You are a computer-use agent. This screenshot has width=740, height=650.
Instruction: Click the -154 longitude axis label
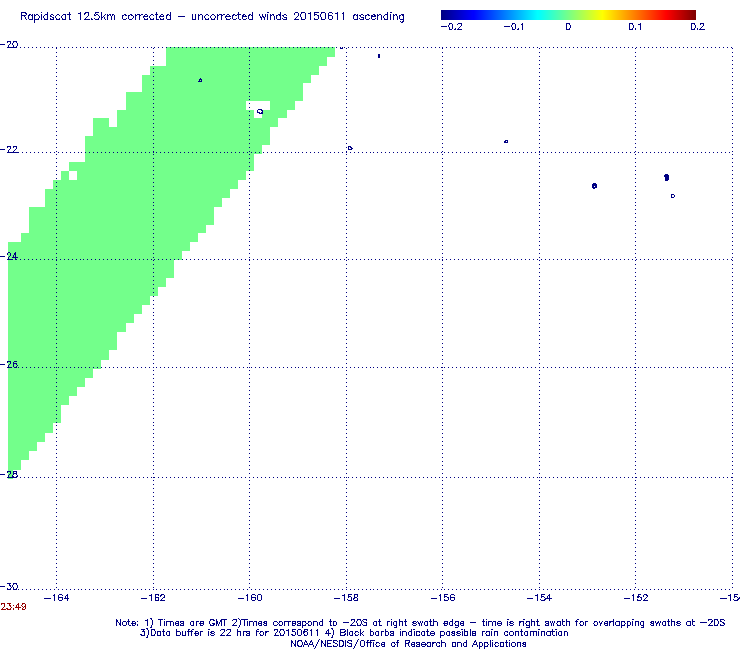539,598
